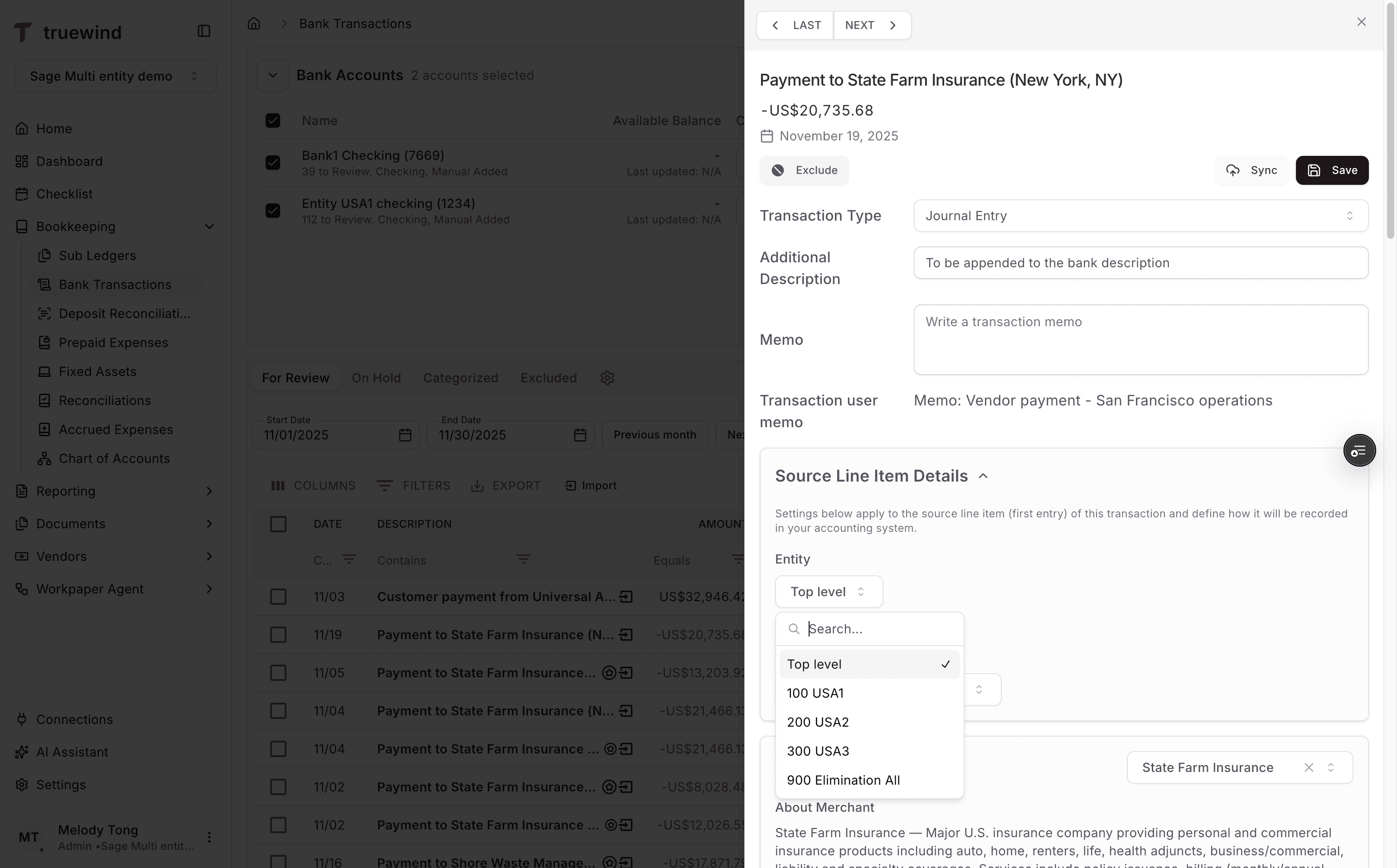Uncheck the Bank1 Checking (7669) account
The width and height of the screenshot is (1397, 868).
tap(273, 163)
